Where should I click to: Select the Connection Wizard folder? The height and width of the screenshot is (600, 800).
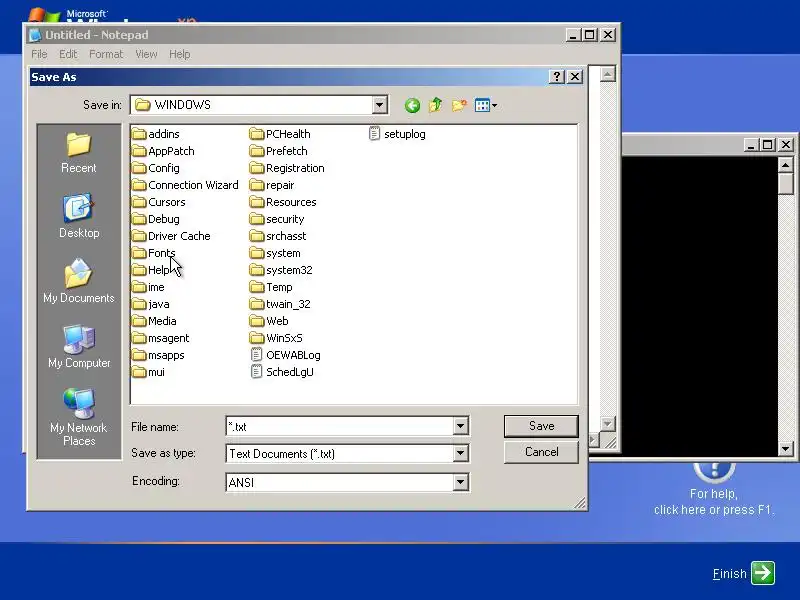click(x=185, y=185)
